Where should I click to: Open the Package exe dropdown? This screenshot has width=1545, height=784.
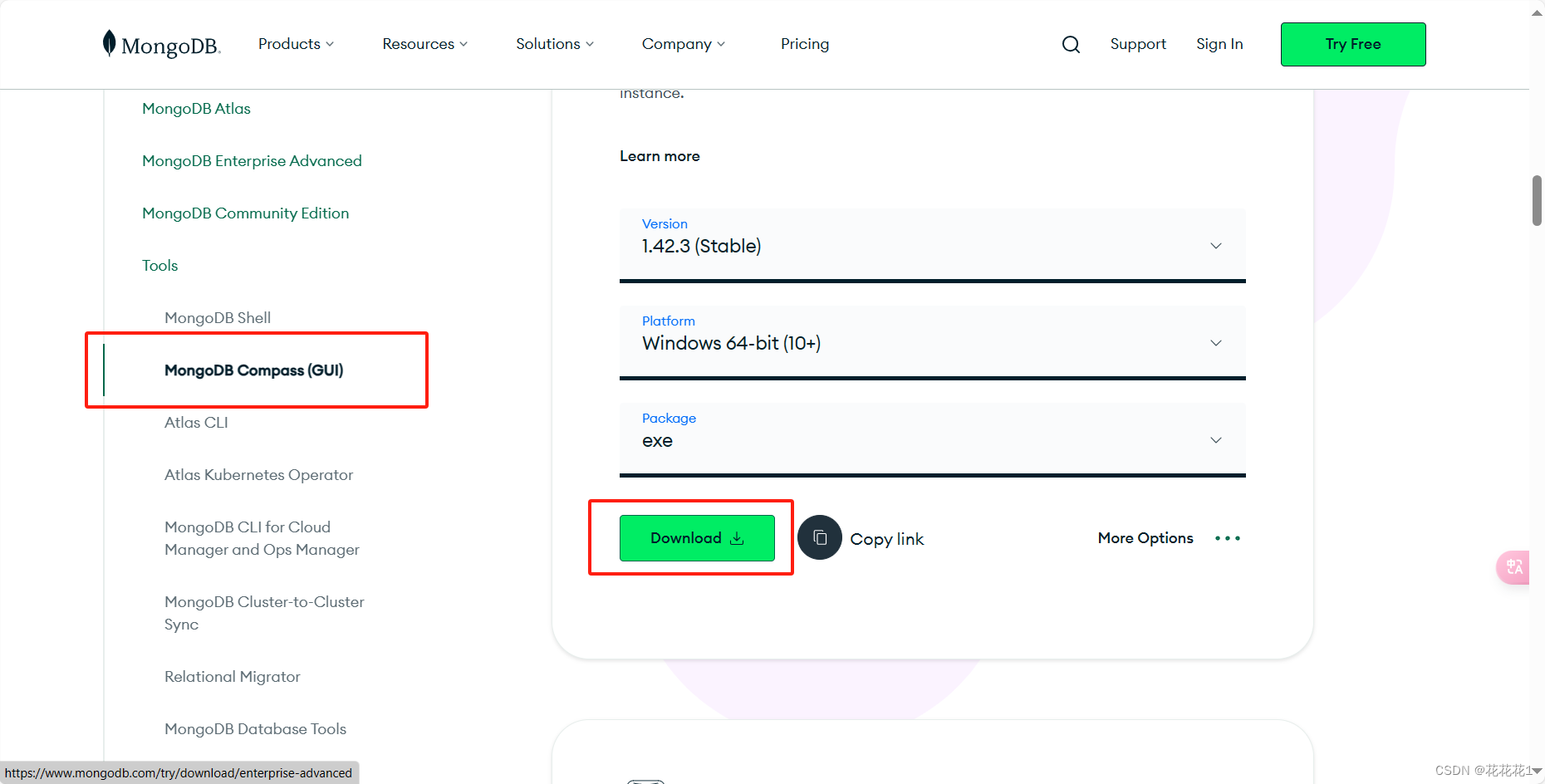933,439
